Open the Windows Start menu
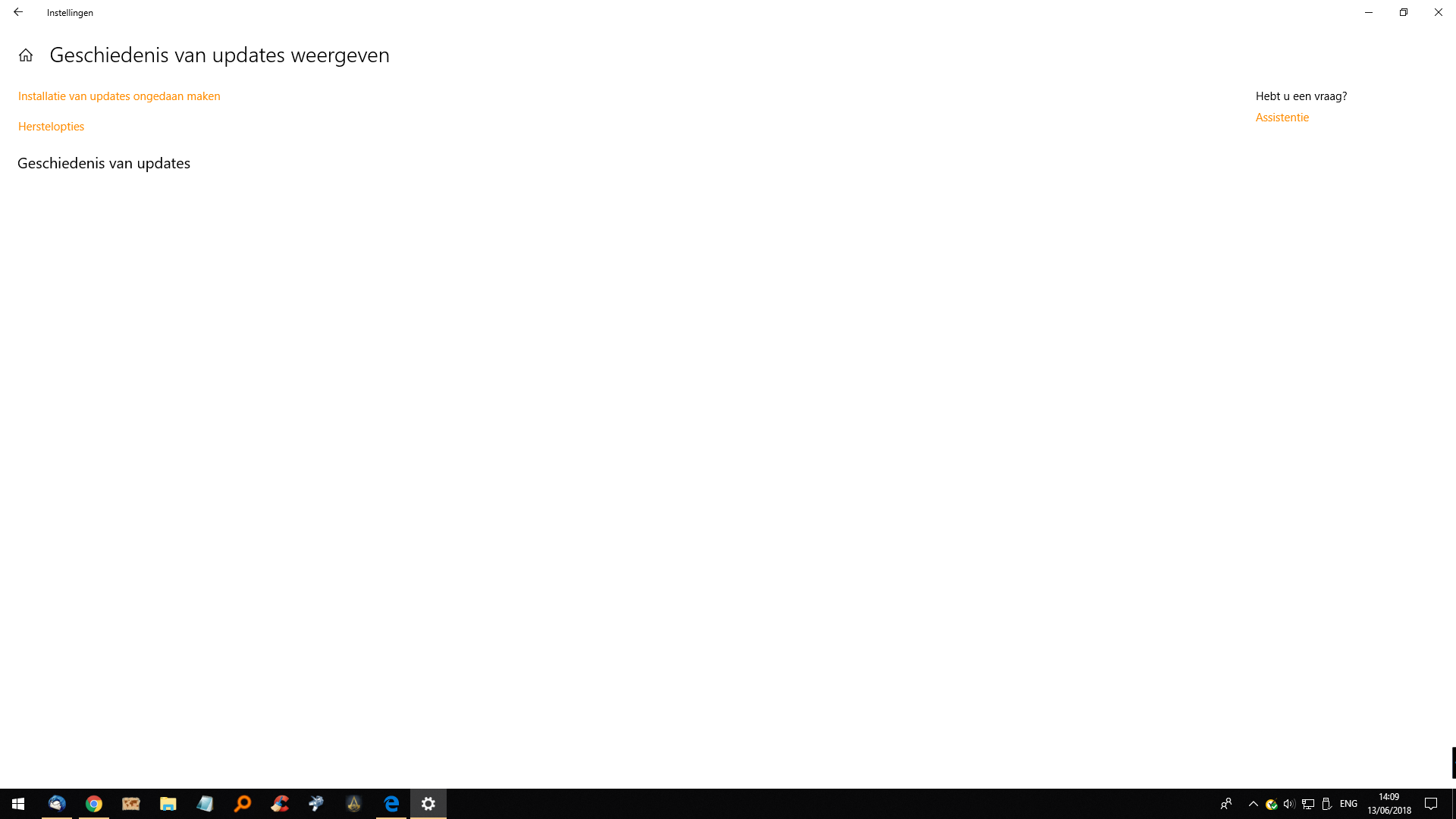Viewport: 1456px width, 819px height. [x=18, y=804]
